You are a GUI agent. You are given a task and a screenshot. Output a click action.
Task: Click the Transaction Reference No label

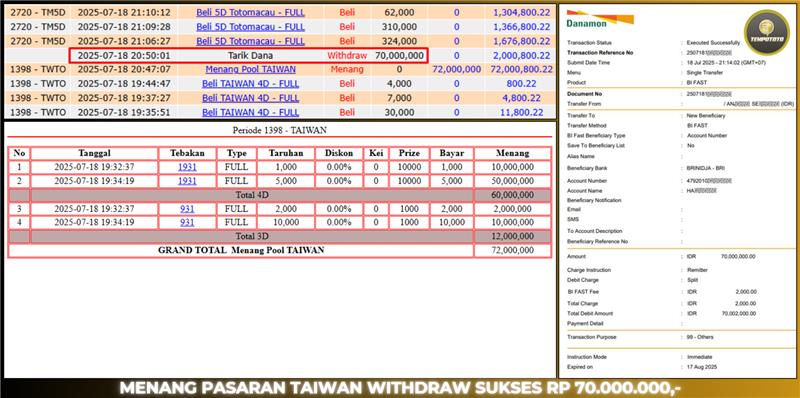600,53
